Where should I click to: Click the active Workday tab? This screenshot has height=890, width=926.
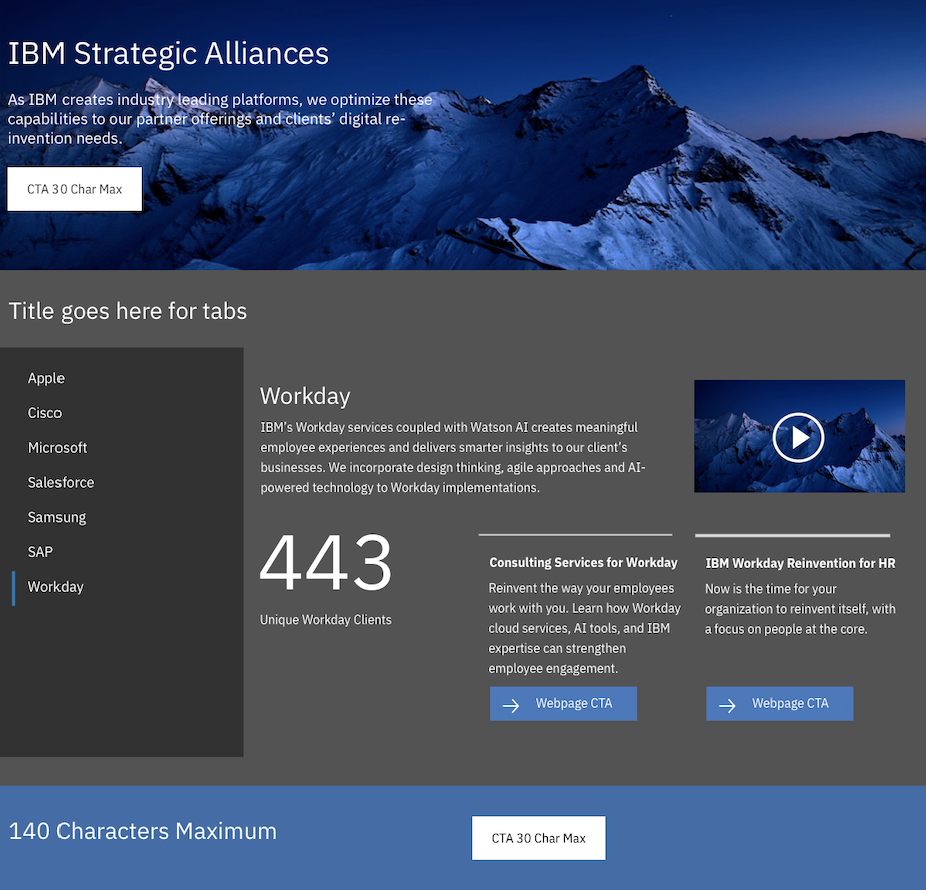56,587
